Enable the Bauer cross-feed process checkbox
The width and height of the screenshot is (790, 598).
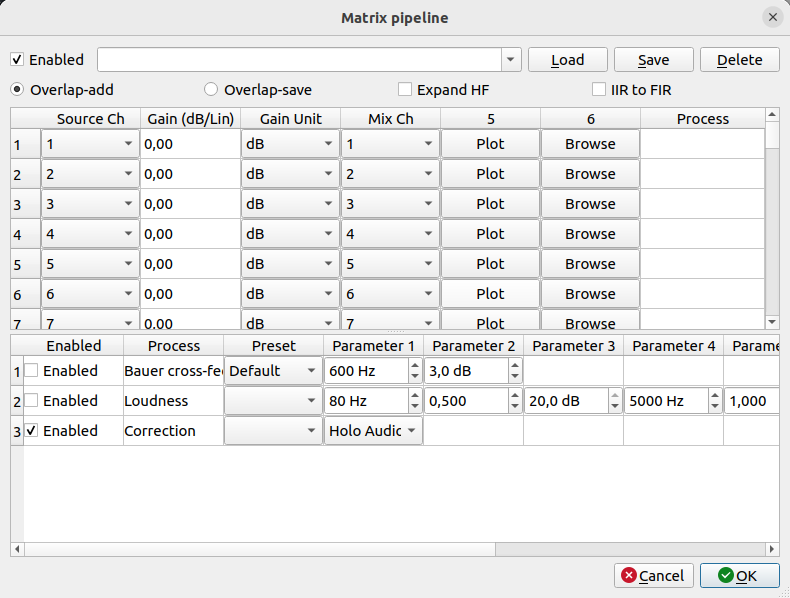click(32, 371)
